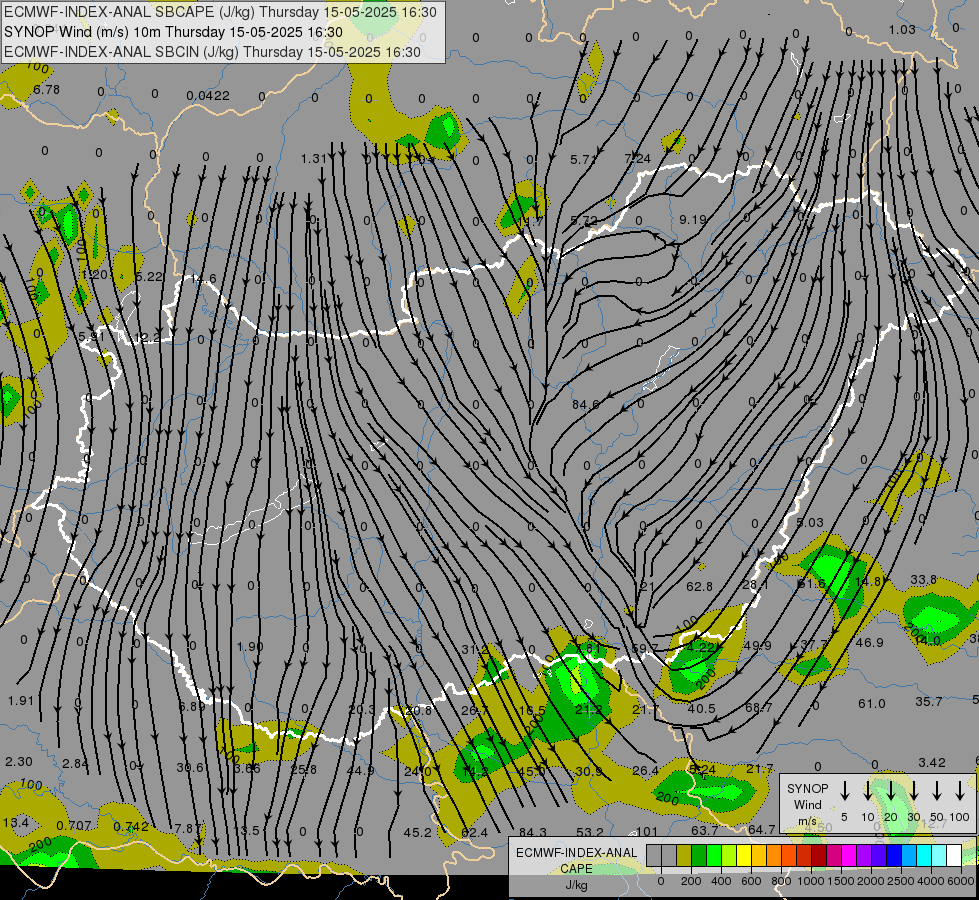Click the map value 45.2
Screen dimensions: 979x900
pos(418,832)
